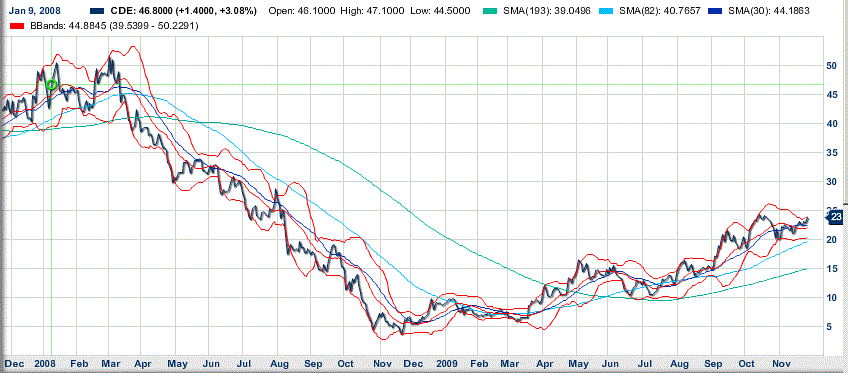Click the CDE: 46.8000 price readout

click(184, 11)
